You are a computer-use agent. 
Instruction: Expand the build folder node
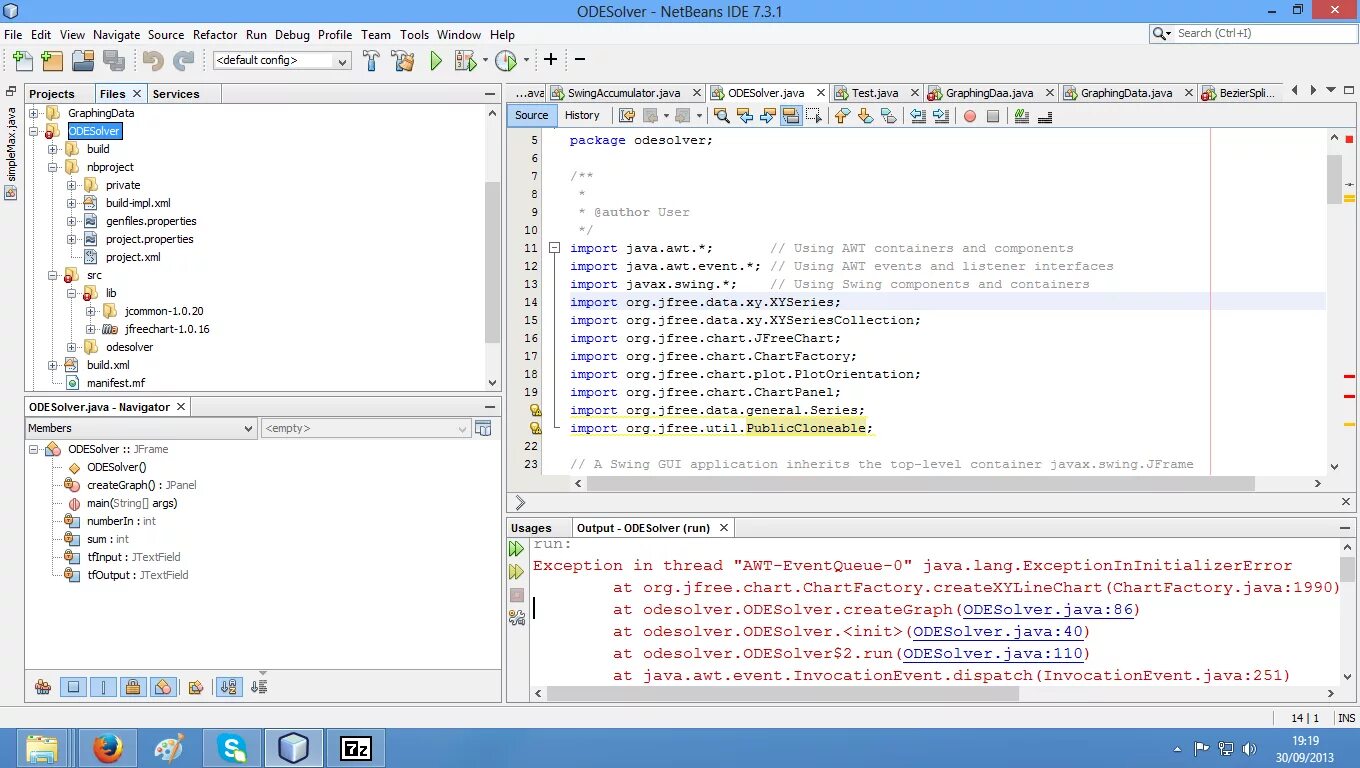tap(53, 149)
